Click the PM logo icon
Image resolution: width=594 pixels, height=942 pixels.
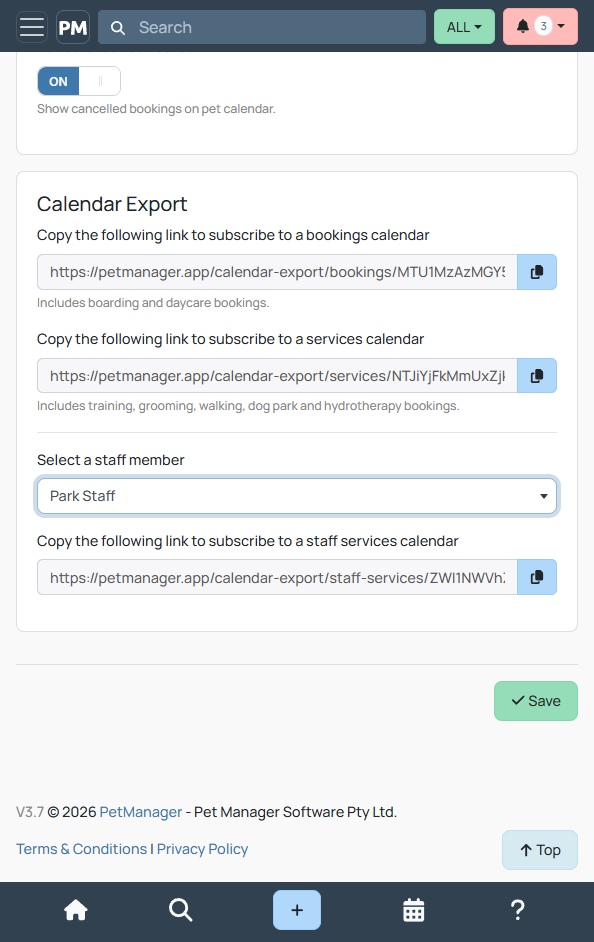click(x=73, y=27)
